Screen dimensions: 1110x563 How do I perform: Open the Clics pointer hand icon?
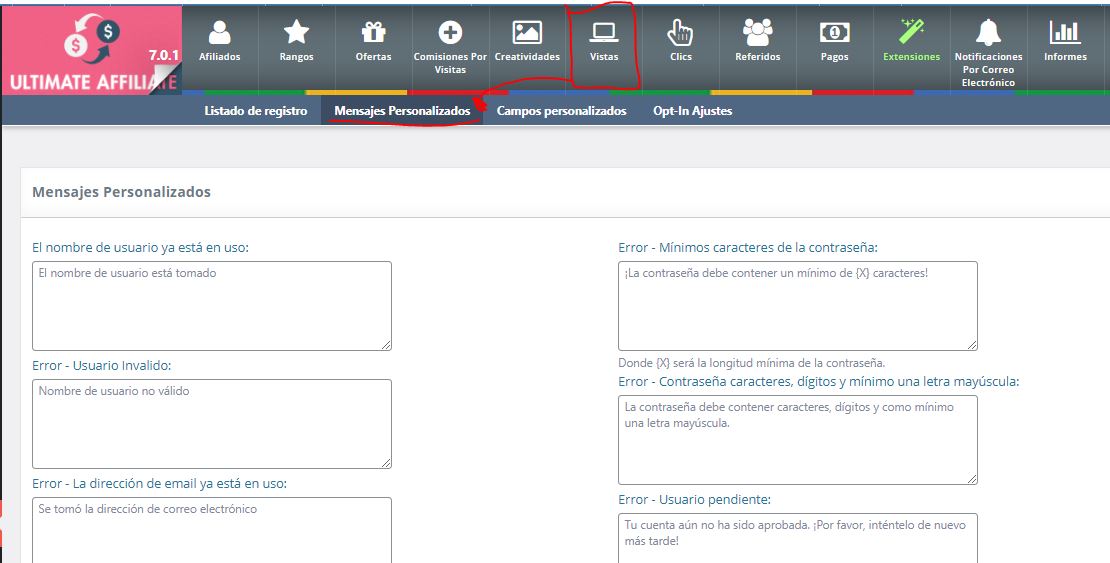[x=680, y=33]
